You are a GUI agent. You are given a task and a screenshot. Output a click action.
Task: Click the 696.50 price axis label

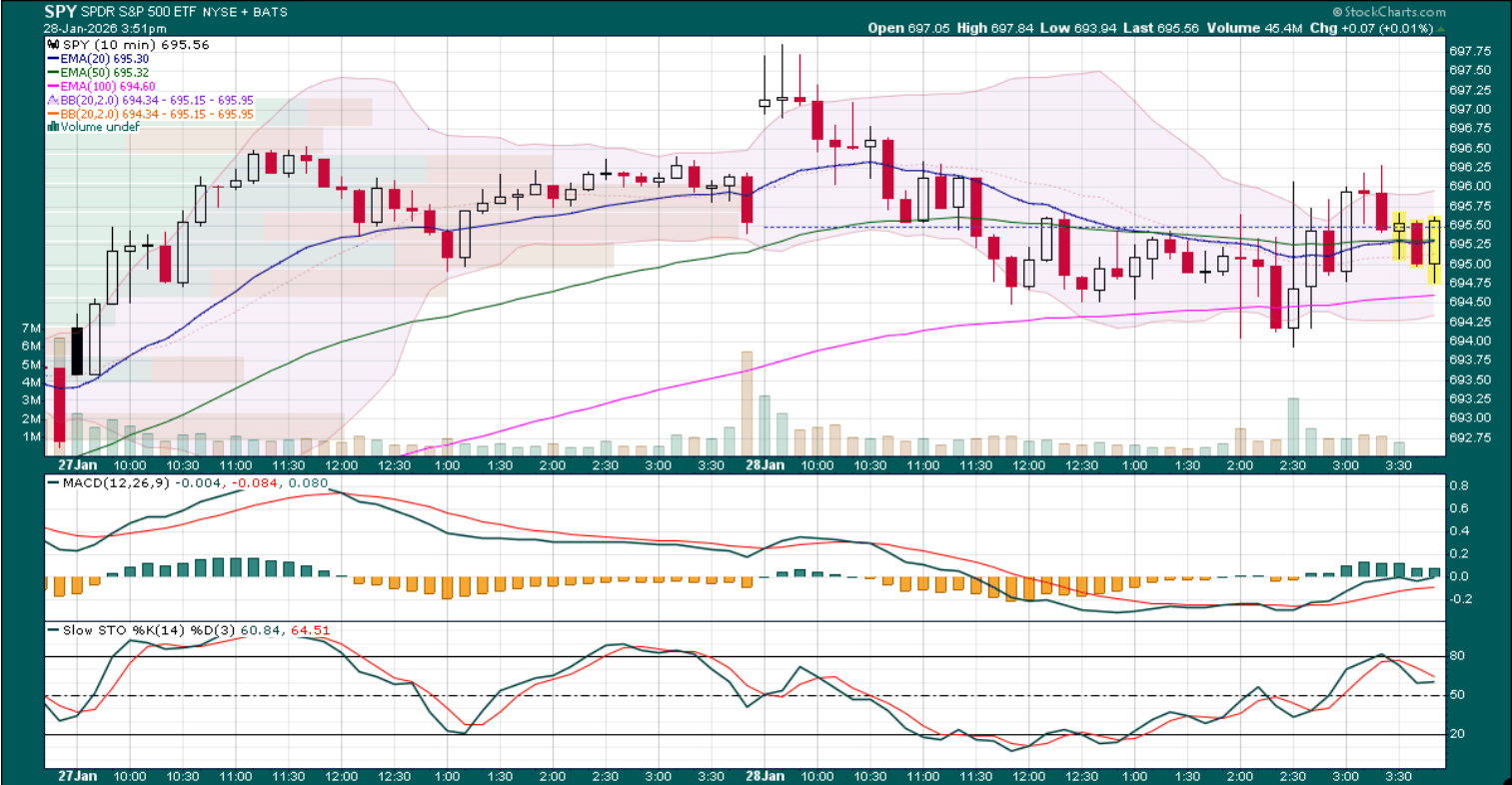pyautogui.click(x=1469, y=148)
